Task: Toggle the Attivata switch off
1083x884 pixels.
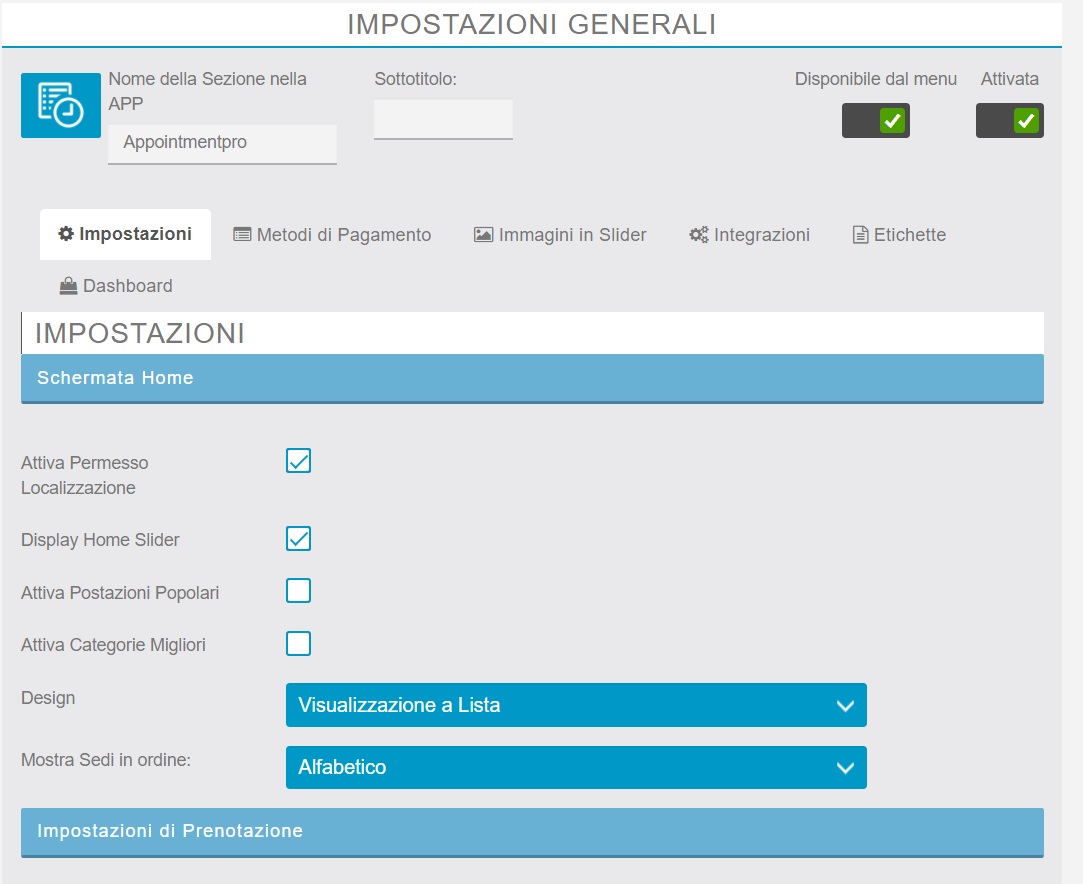Action: tap(1010, 121)
